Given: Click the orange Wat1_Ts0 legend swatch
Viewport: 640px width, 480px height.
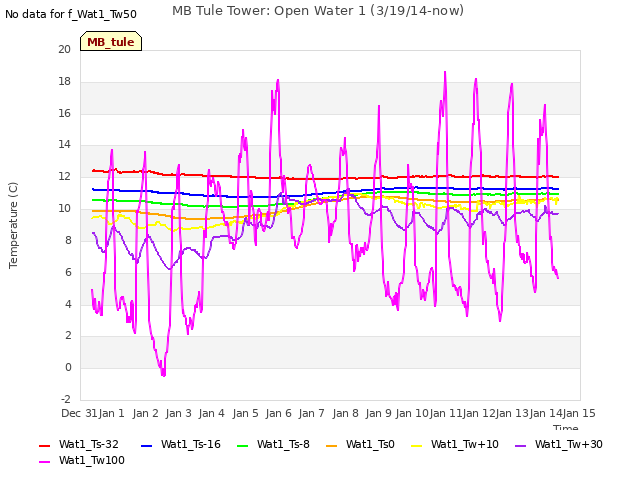Looking at the screenshot, I should (x=331, y=445).
